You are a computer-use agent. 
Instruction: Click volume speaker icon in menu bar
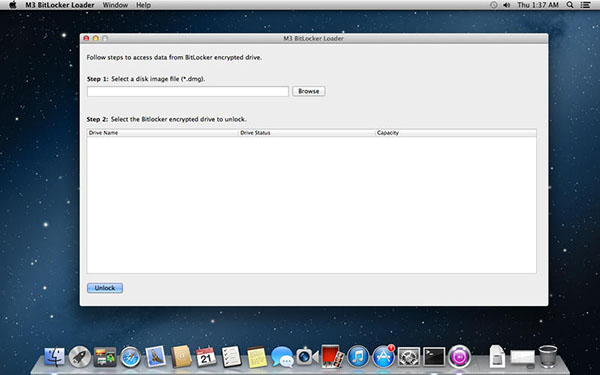pos(507,5)
